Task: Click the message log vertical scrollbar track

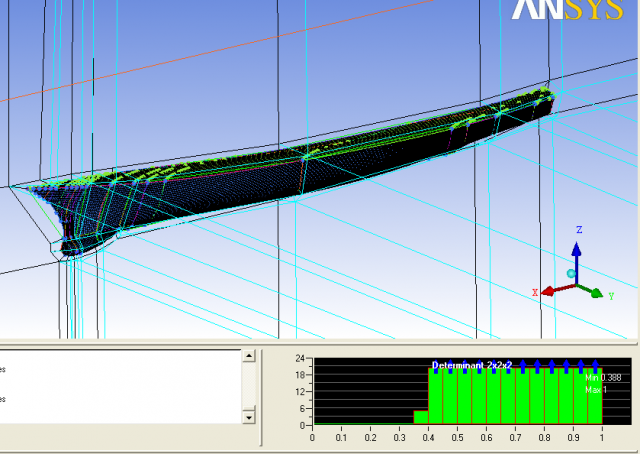Action: click(249, 385)
